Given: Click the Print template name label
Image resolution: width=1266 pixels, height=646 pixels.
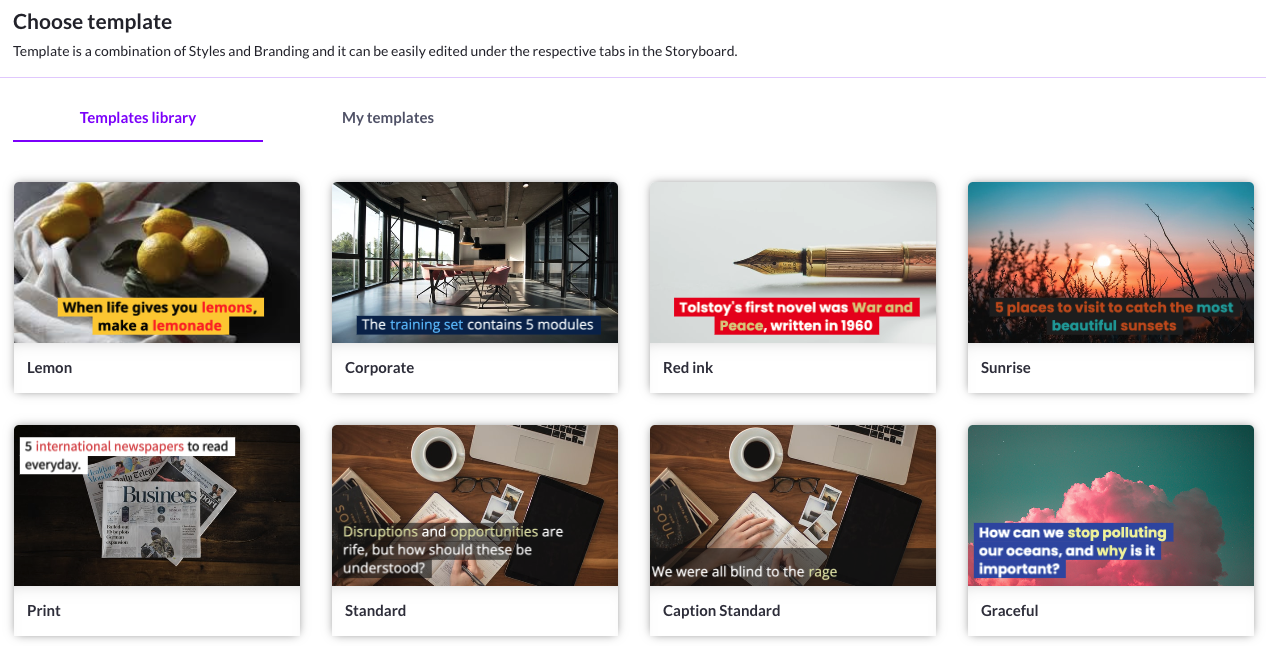Looking at the screenshot, I should tap(44, 611).
